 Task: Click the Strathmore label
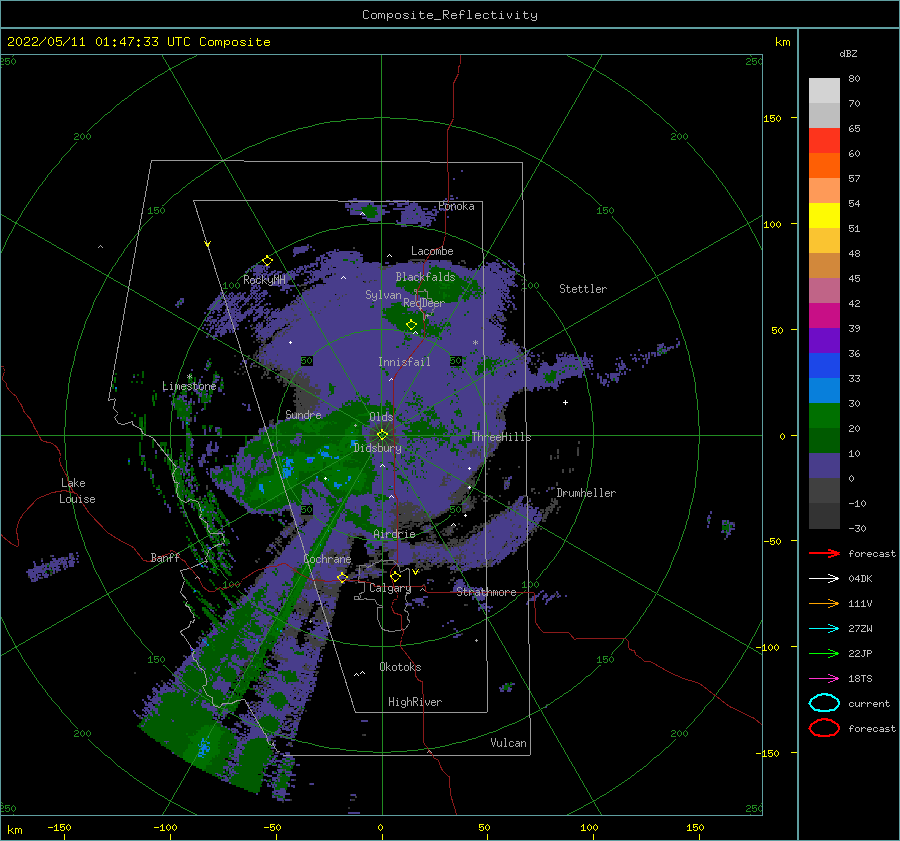click(486, 592)
